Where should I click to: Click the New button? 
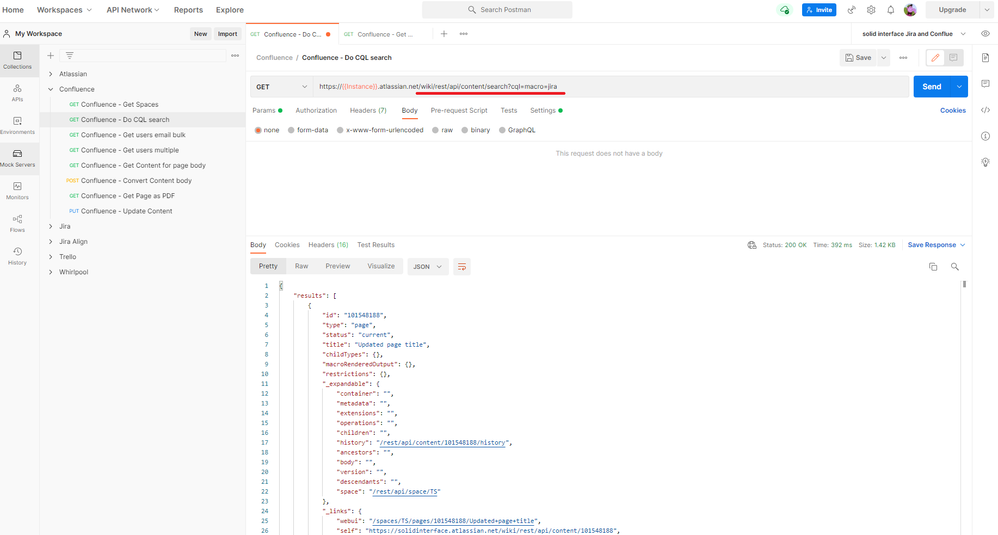click(x=200, y=34)
